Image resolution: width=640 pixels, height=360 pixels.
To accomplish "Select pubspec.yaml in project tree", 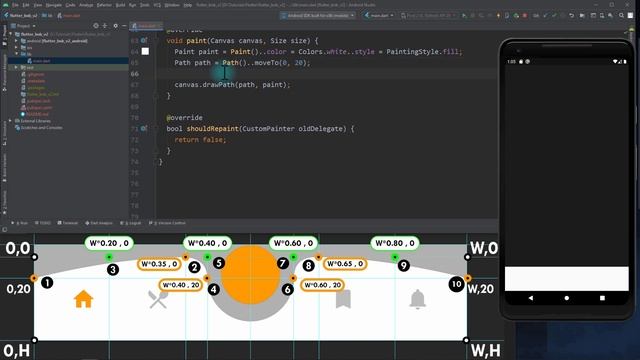I will pyautogui.click(x=37, y=108).
